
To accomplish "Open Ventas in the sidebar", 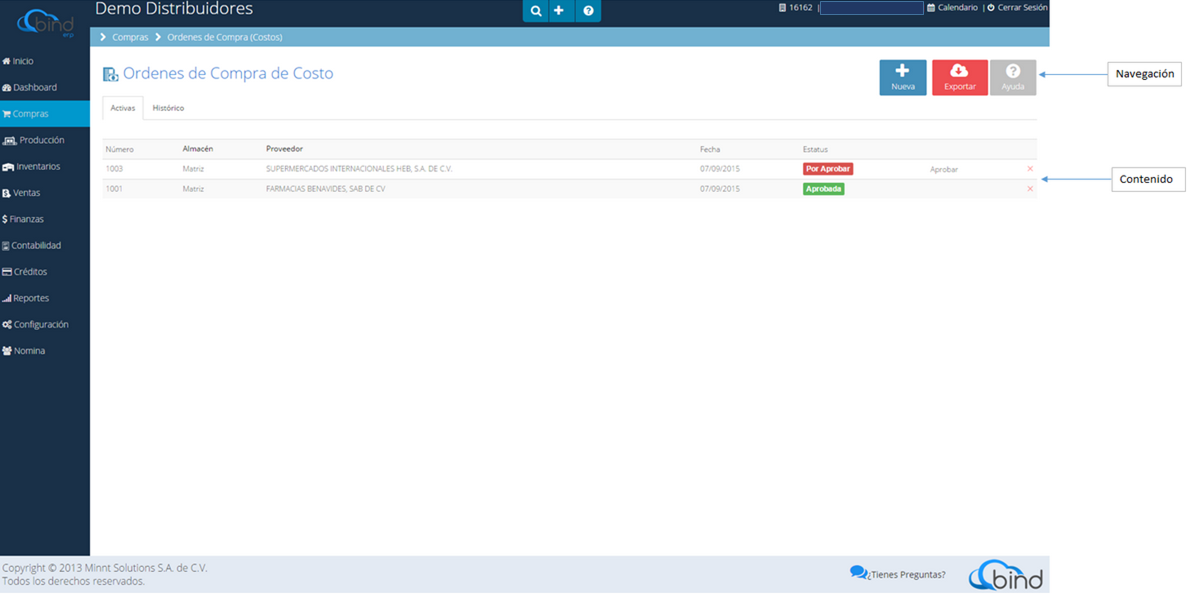I will (21, 193).
